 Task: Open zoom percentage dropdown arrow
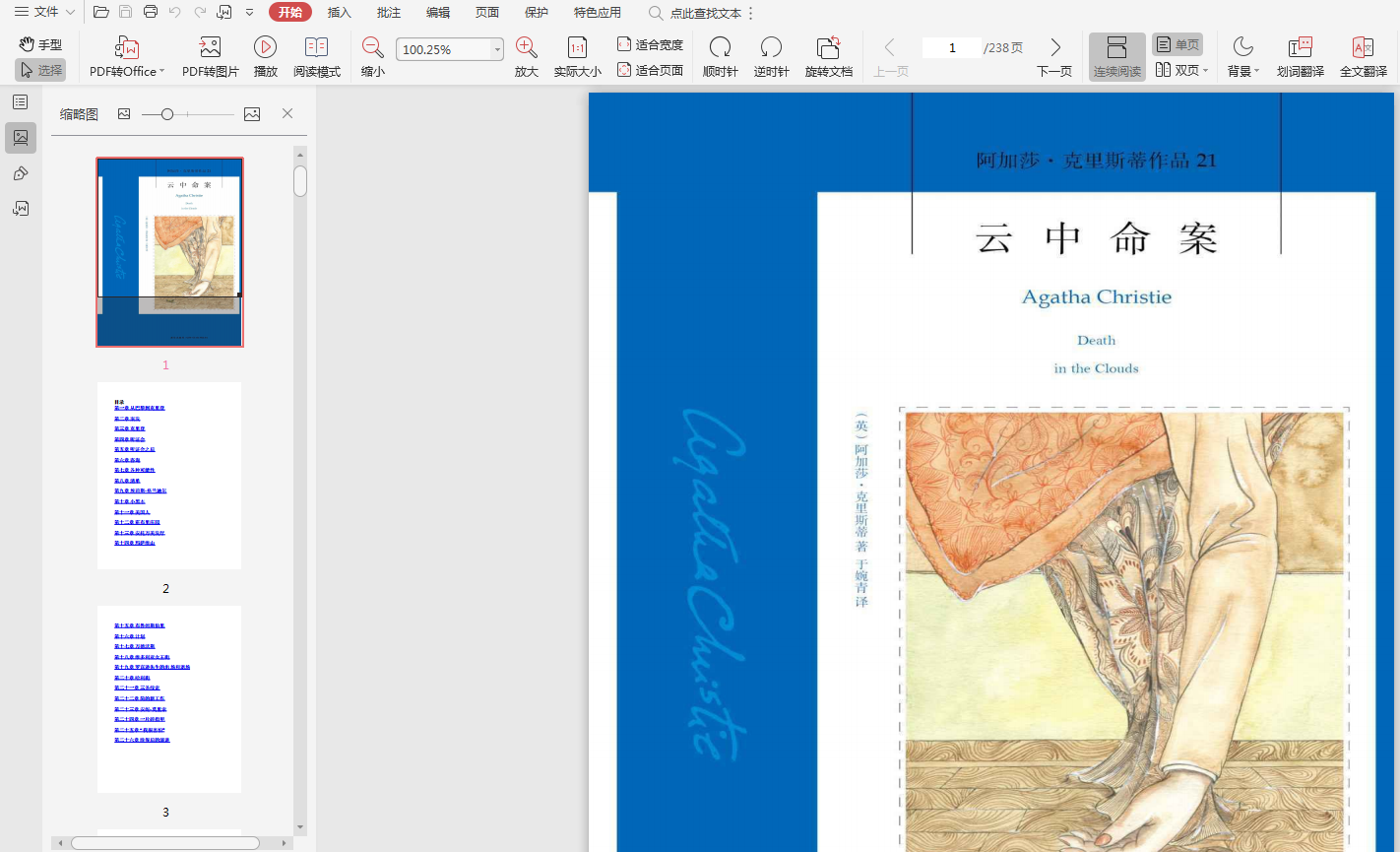(497, 49)
